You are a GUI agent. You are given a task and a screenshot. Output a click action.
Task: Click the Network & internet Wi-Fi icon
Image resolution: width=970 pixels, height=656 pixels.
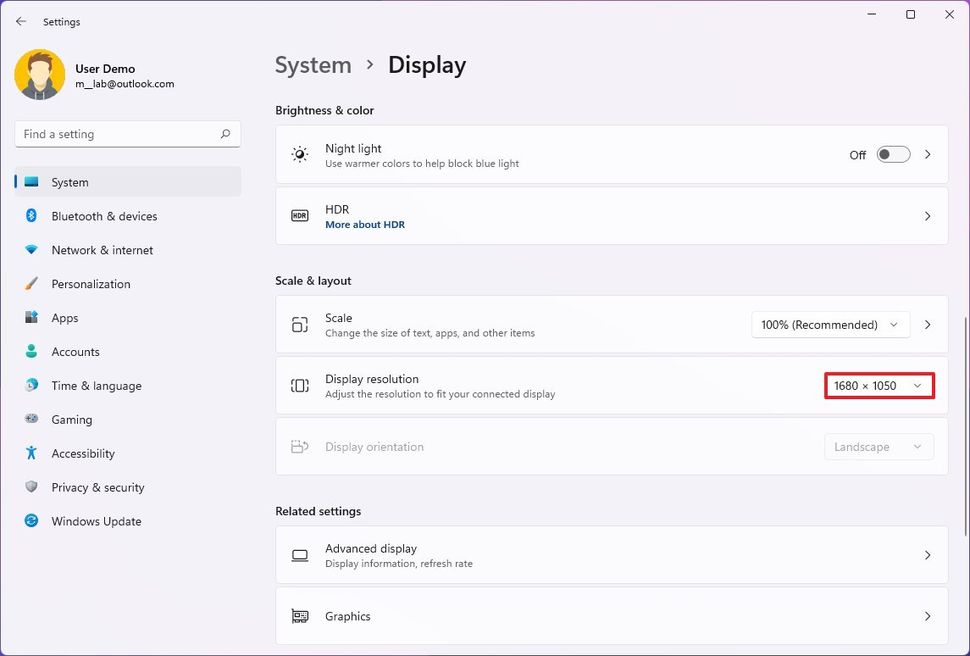pos(31,250)
